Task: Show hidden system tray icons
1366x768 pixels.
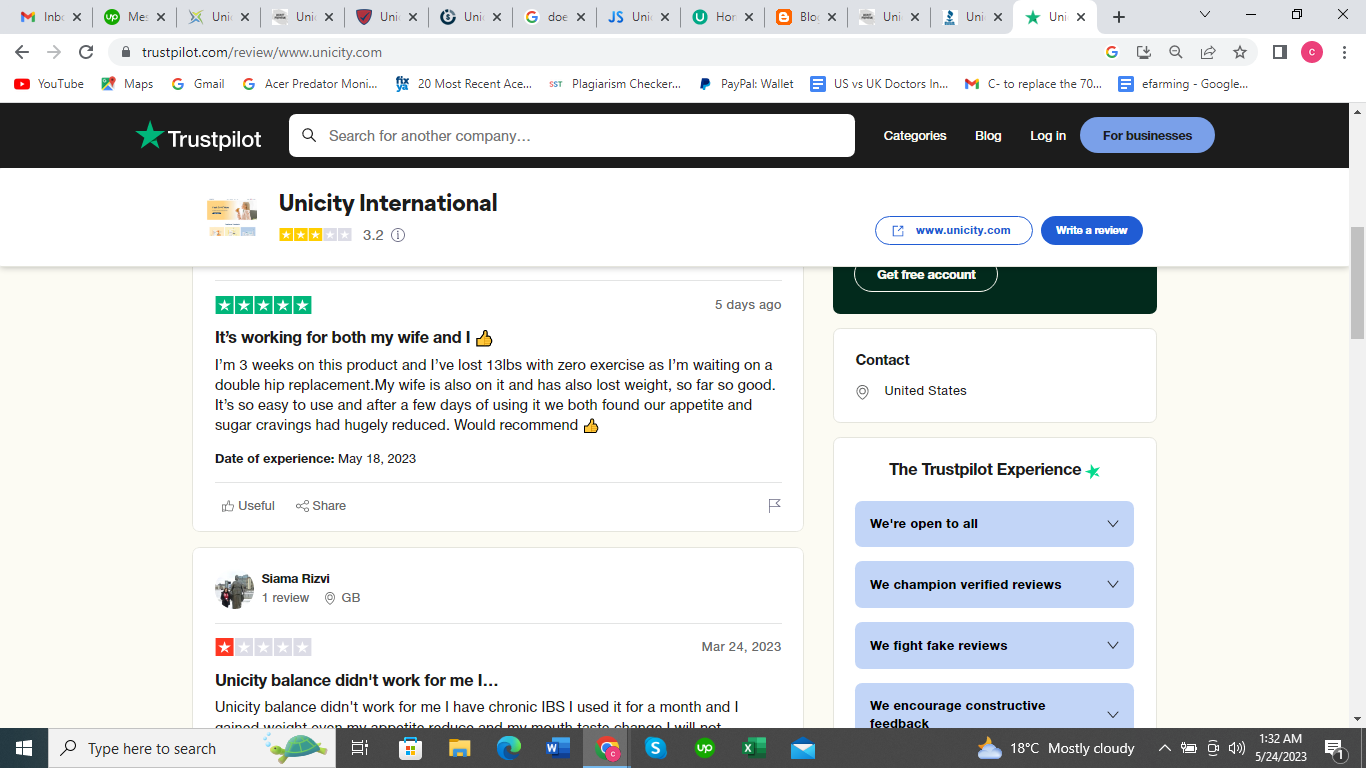Action: [x=1165, y=748]
